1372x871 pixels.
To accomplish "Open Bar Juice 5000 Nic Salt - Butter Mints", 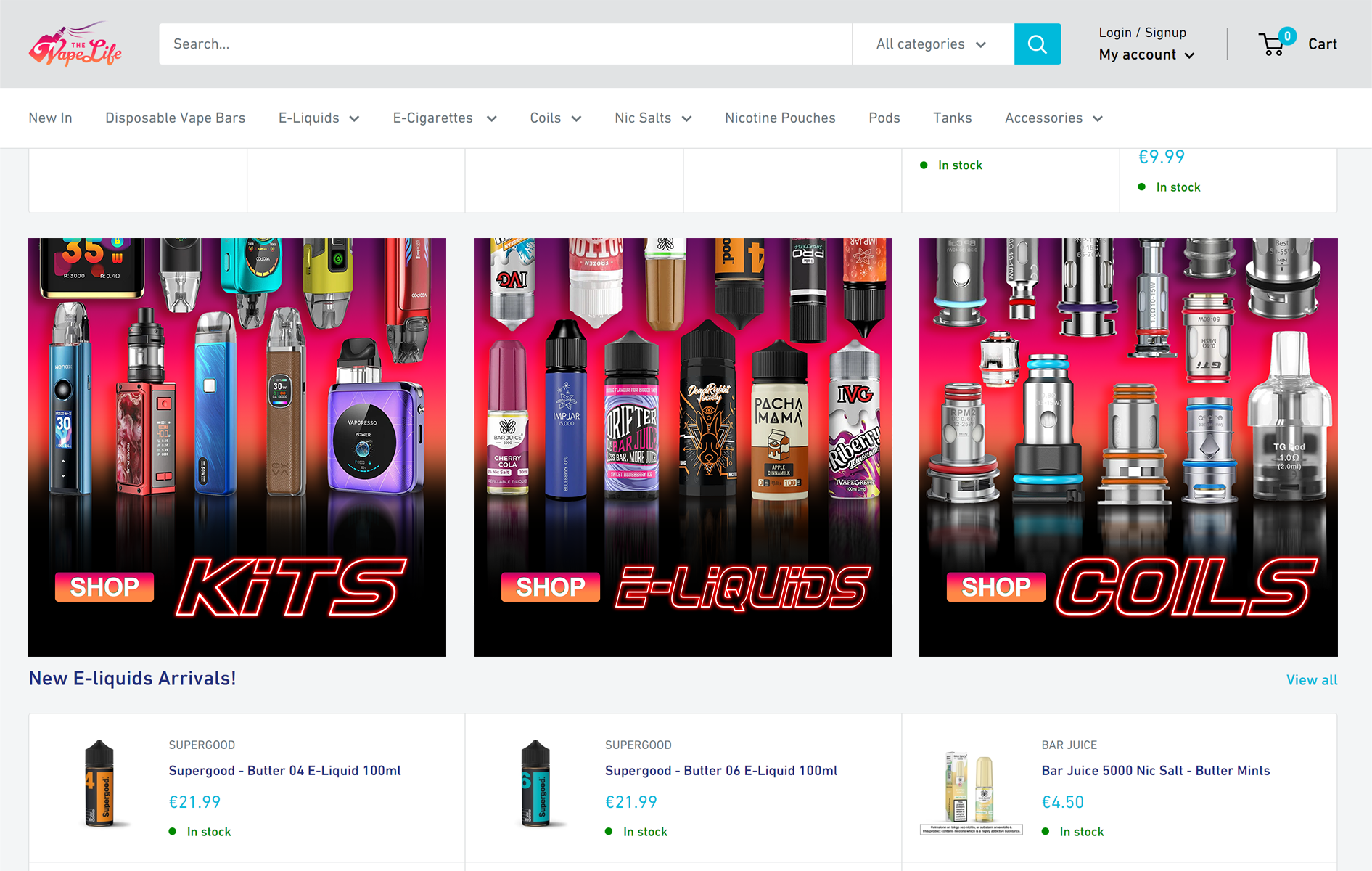I will (1156, 771).
